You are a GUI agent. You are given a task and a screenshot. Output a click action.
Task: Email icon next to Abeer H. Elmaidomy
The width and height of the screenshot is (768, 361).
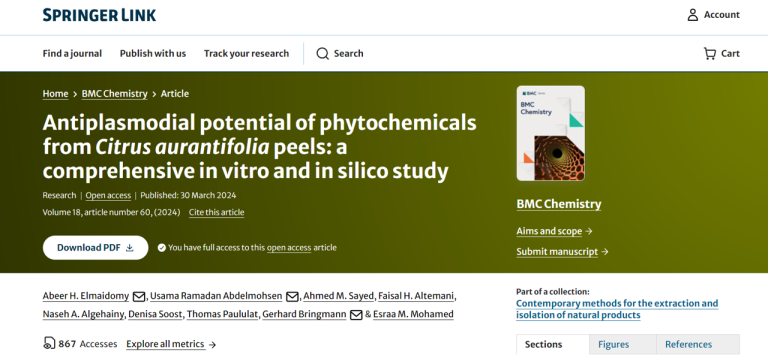point(139,296)
